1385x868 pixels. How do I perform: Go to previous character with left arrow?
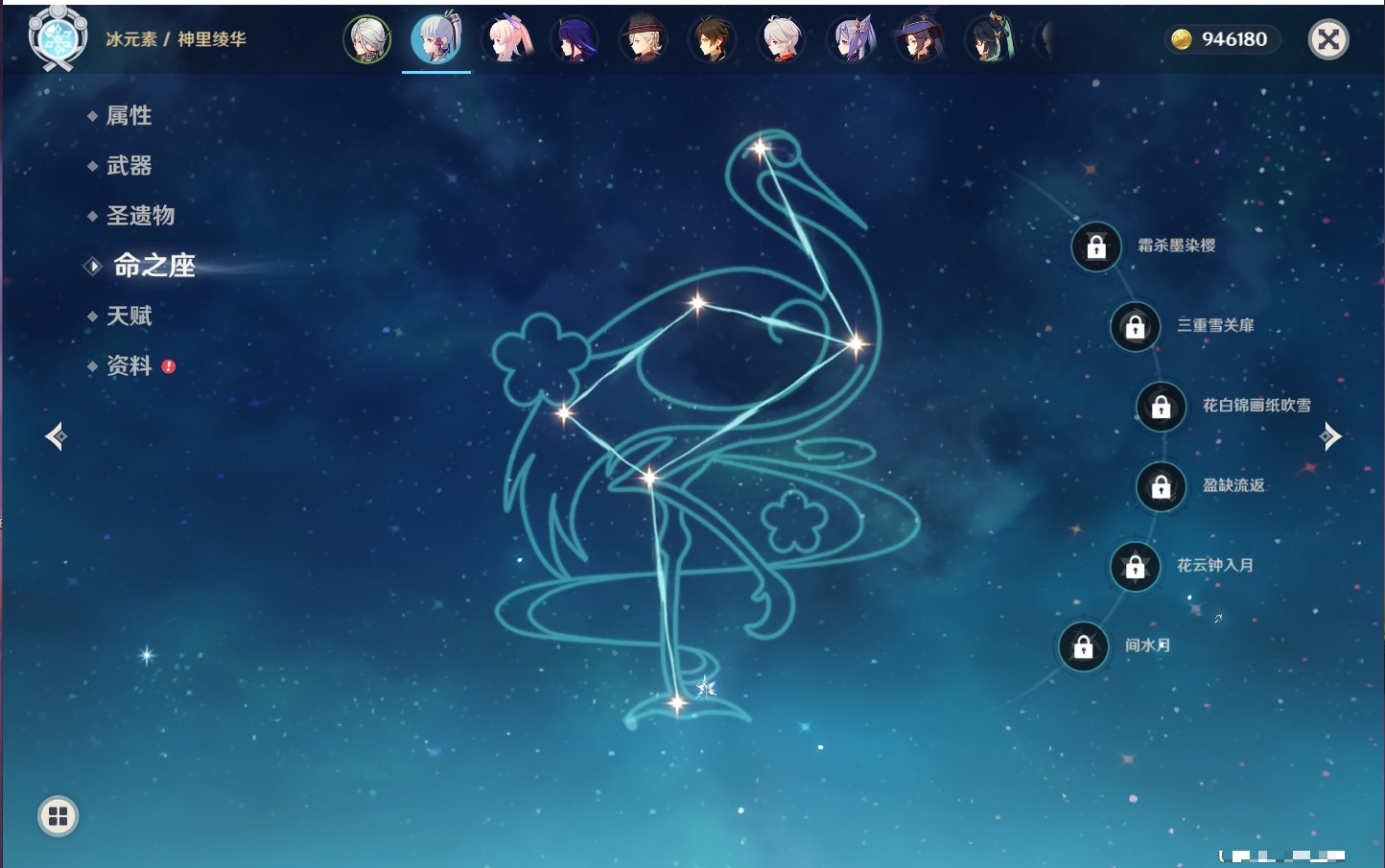56,436
